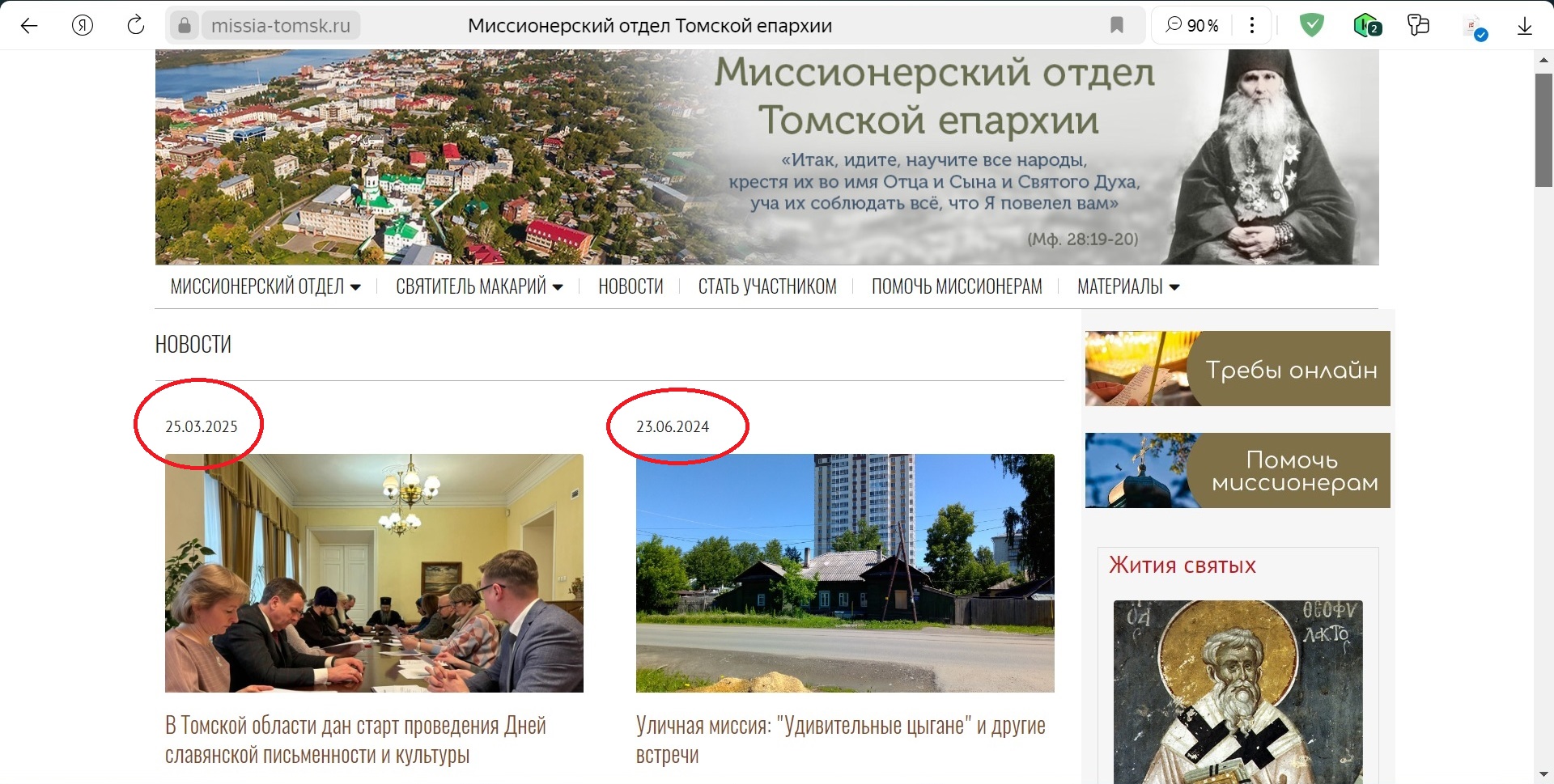The height and width of the screenshot is (784, 1554).
Task: Open the green shield protection icon
Action: 1311,26
